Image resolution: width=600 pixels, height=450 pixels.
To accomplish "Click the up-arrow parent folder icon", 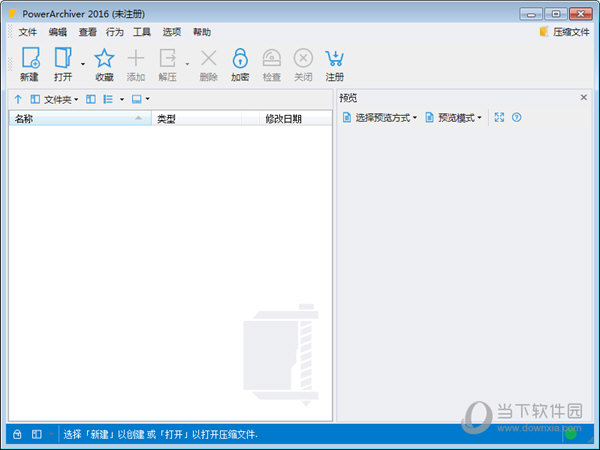I will pos(18,99).
